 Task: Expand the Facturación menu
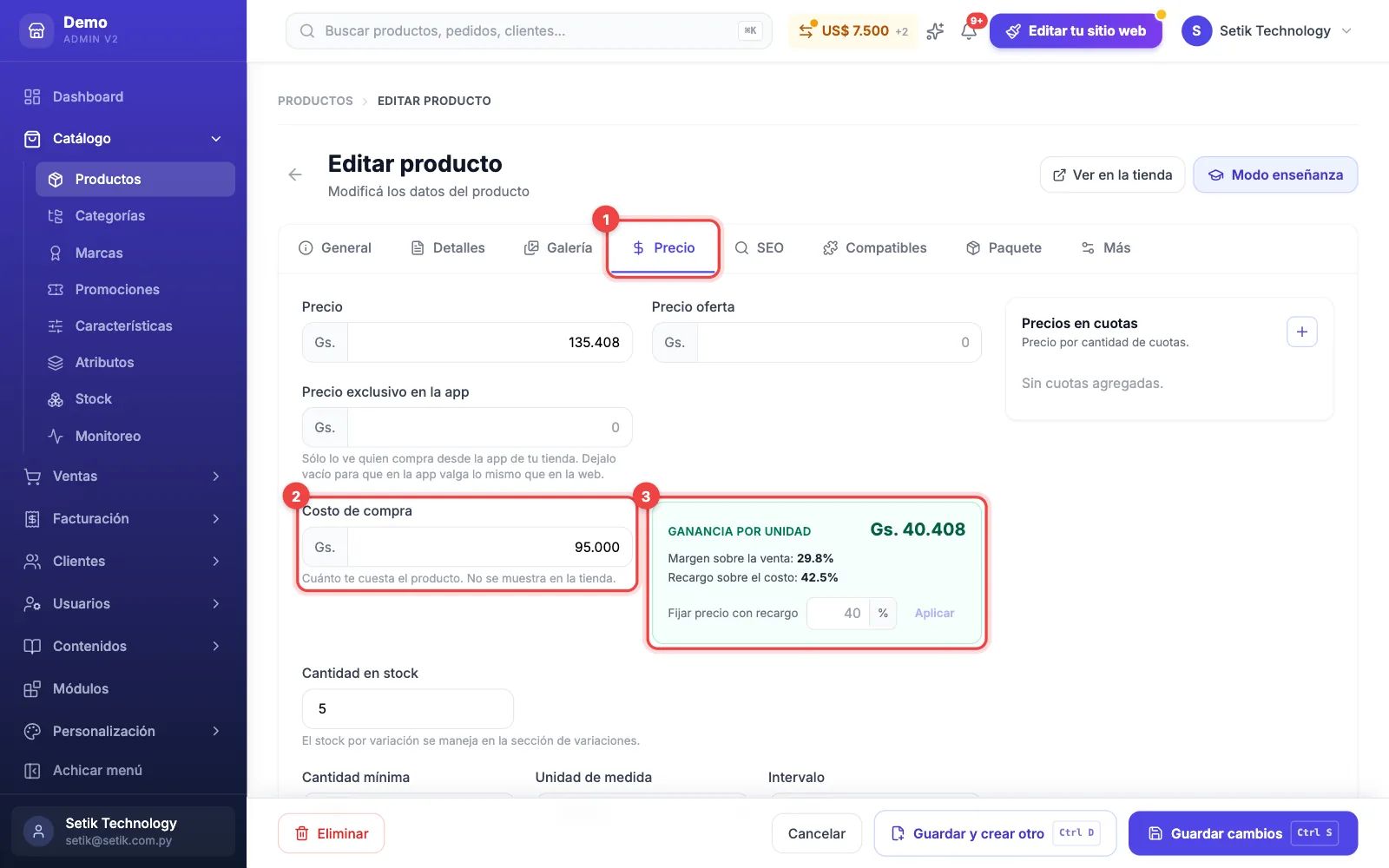click(123, 518)
